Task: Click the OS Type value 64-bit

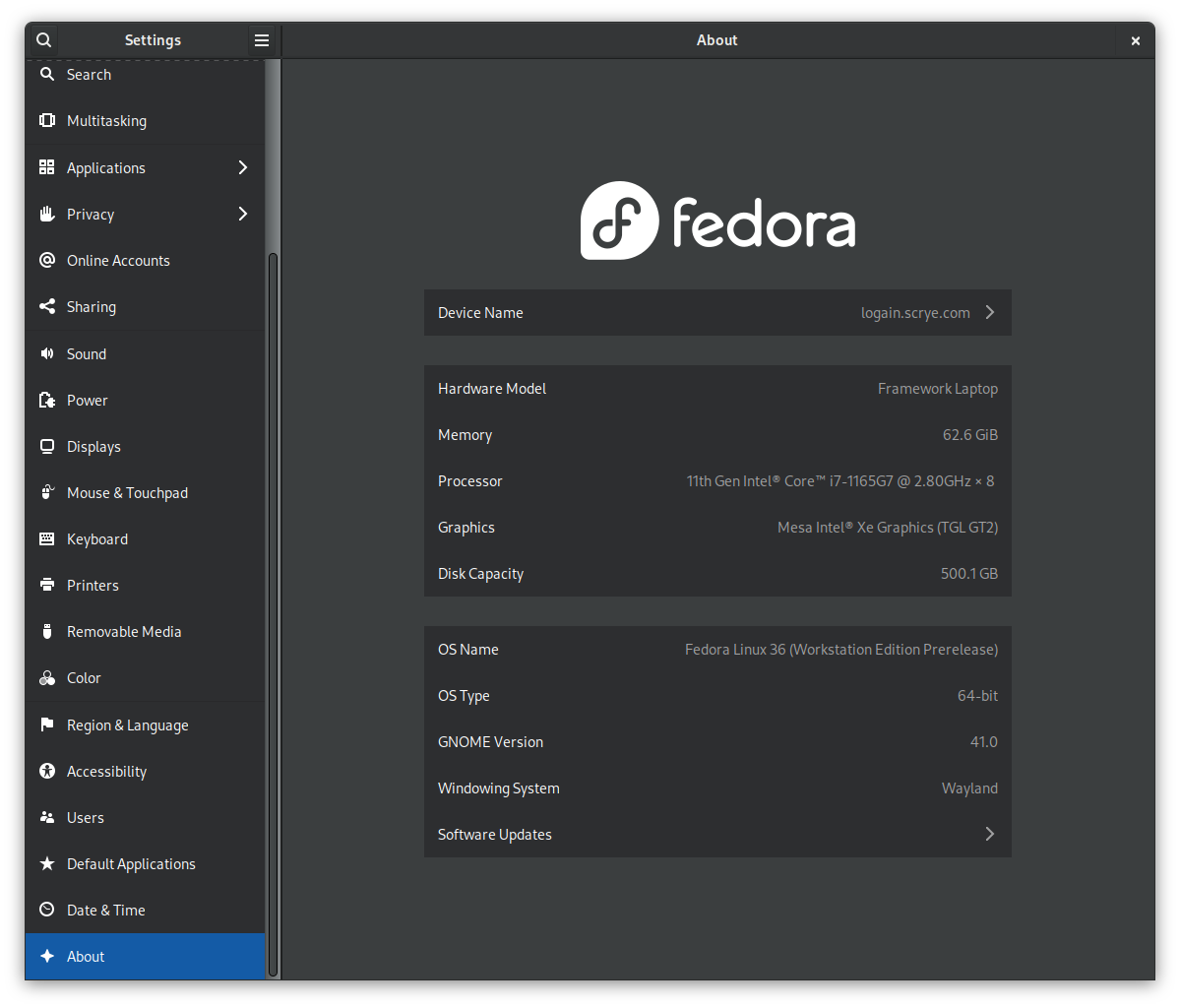Action: (x=977, y=696)
